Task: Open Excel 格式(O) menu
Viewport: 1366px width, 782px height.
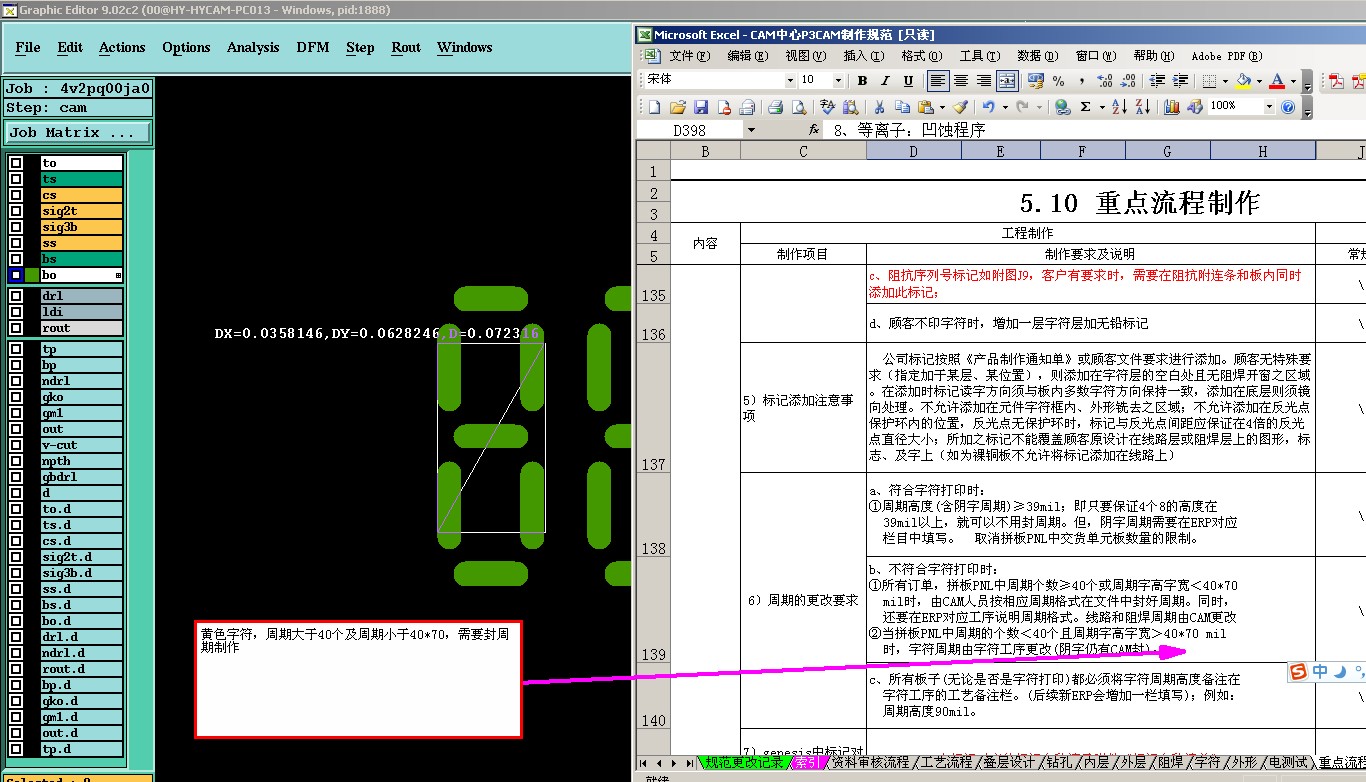Action: coord(921,56)
